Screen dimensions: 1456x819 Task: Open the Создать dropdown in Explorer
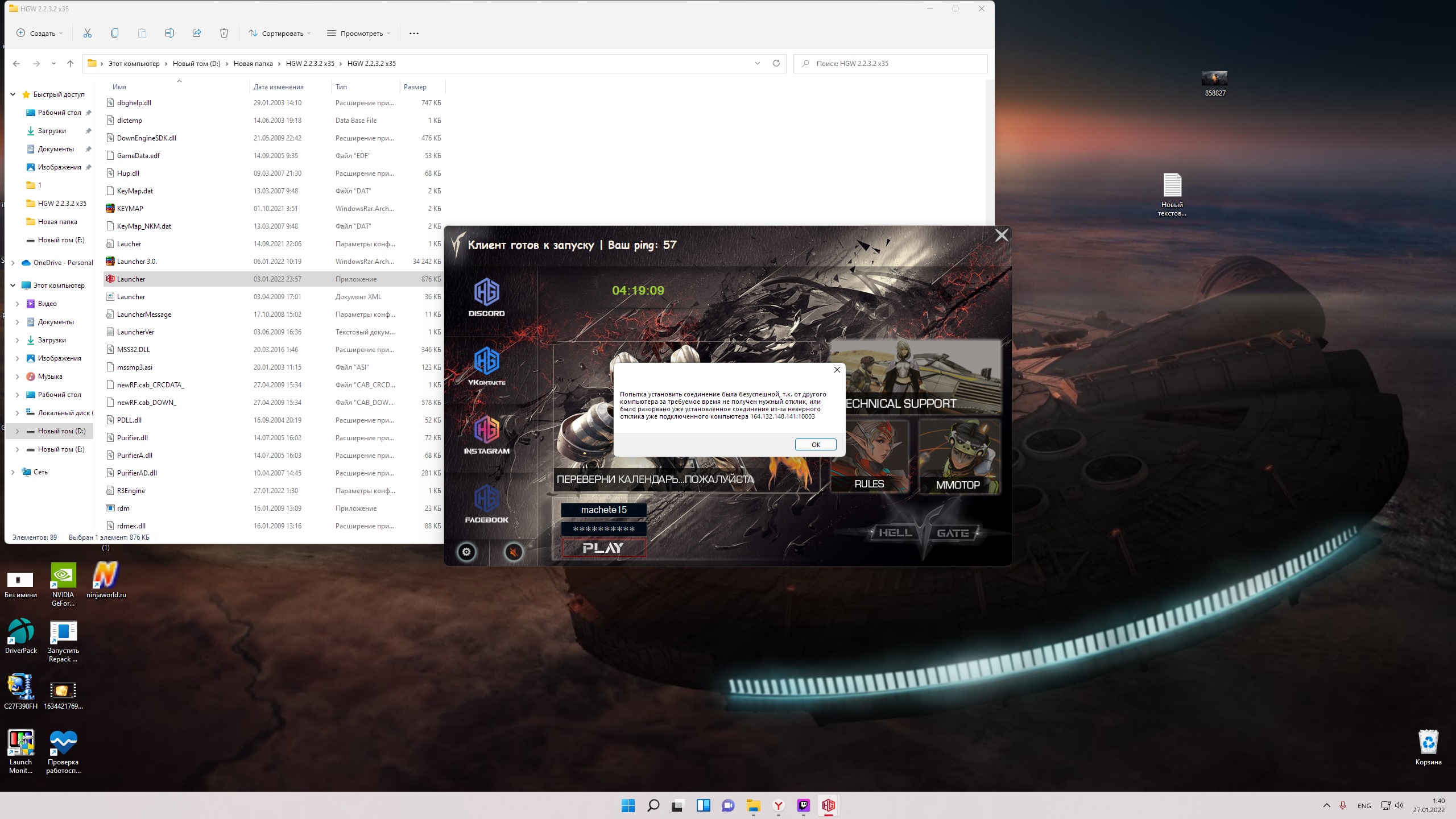pos(40,33)
